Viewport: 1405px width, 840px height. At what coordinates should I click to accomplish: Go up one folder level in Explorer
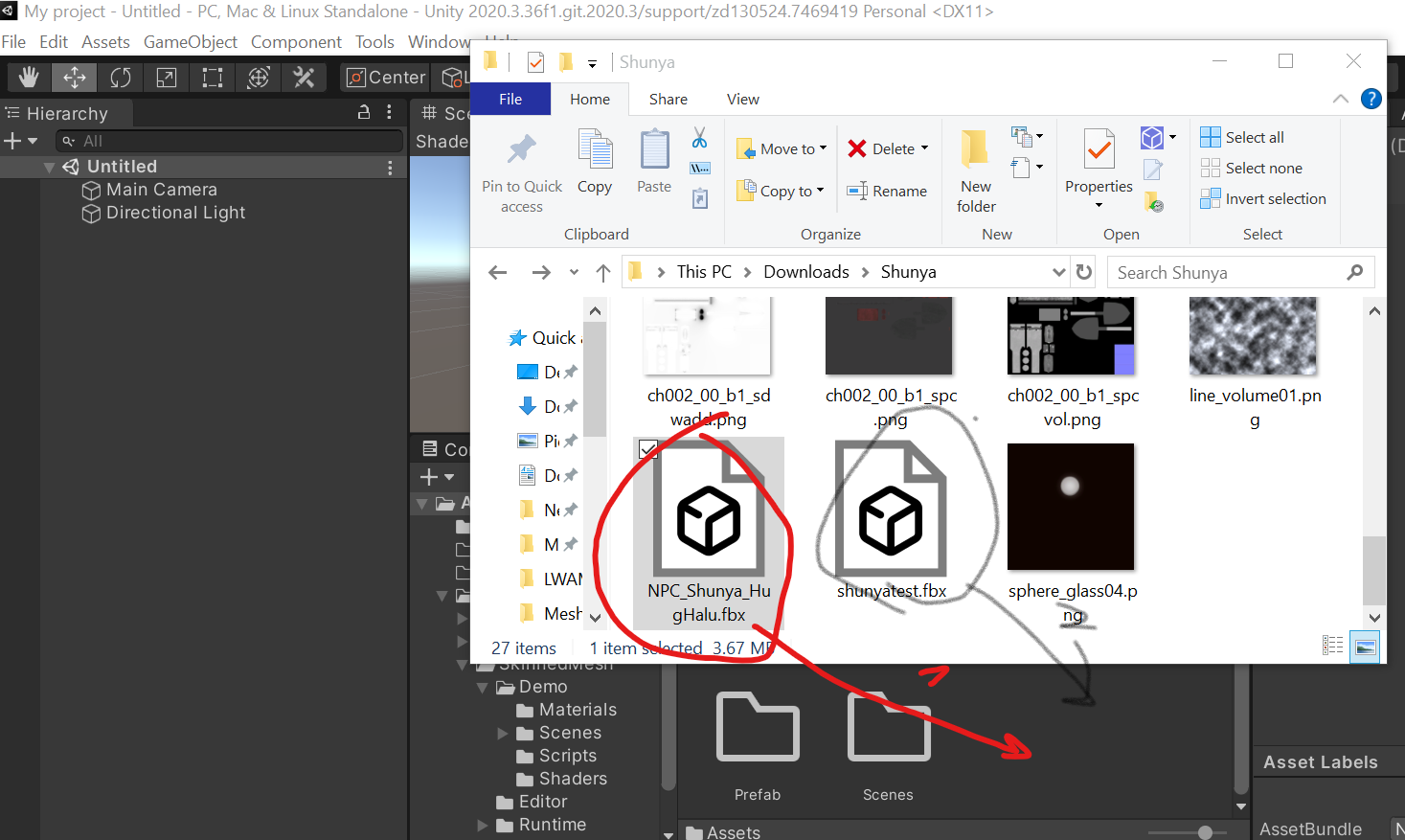pyautogui.click(x=603, y=272)
